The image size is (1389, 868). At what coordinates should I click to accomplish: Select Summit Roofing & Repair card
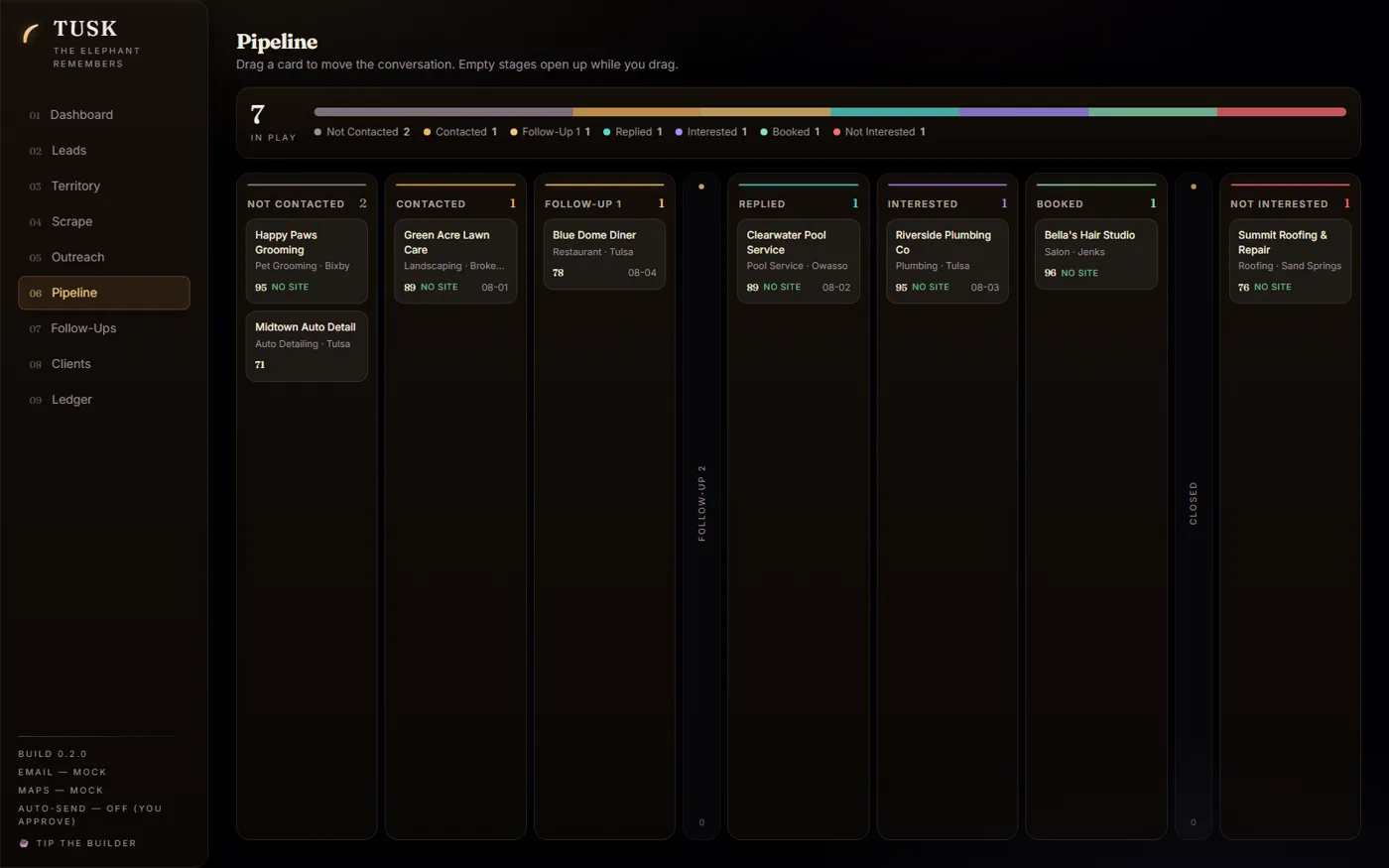1290,261
